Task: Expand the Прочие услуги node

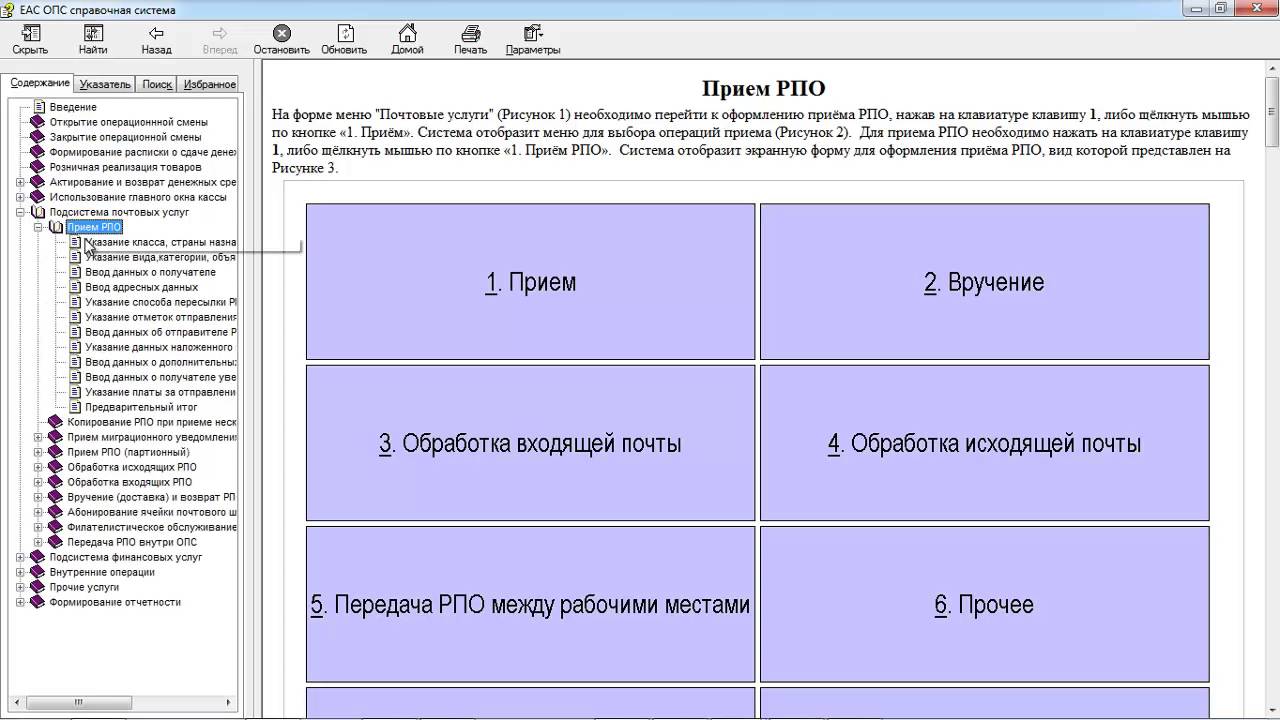Action: 21,587
